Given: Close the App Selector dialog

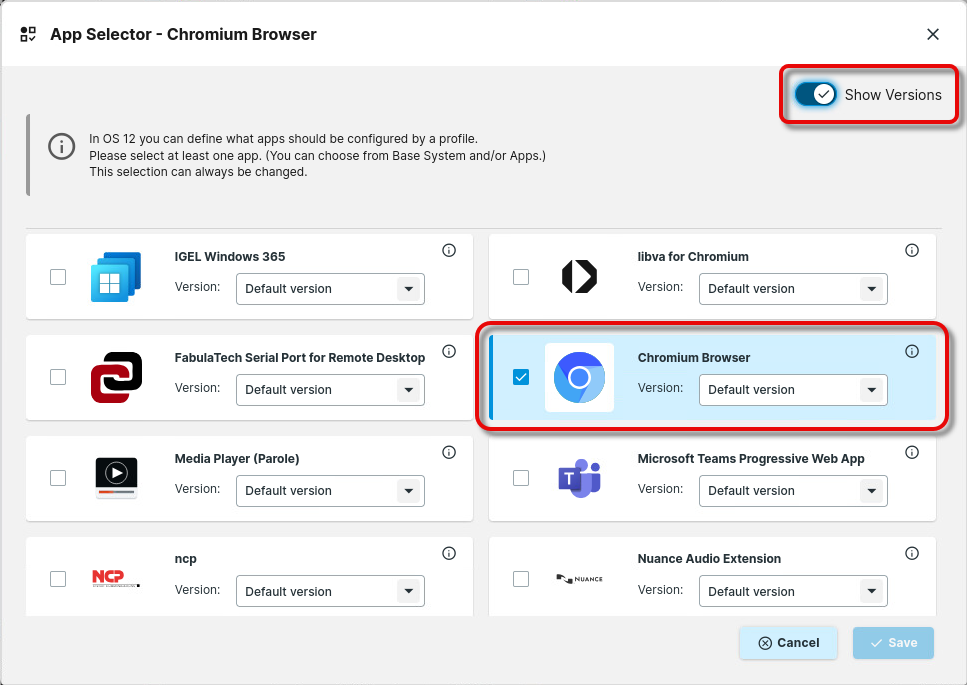Looking at the screenshot, I should pos(933,34).
